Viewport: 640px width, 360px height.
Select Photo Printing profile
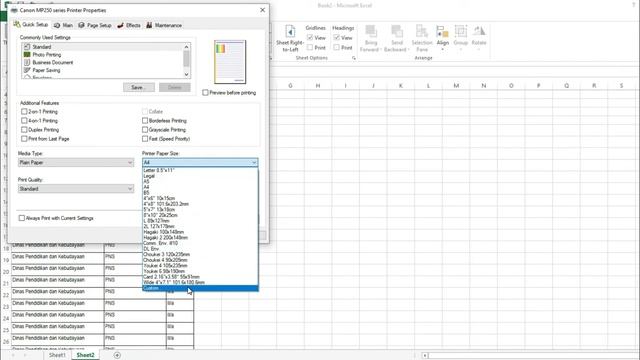(102, 55)
